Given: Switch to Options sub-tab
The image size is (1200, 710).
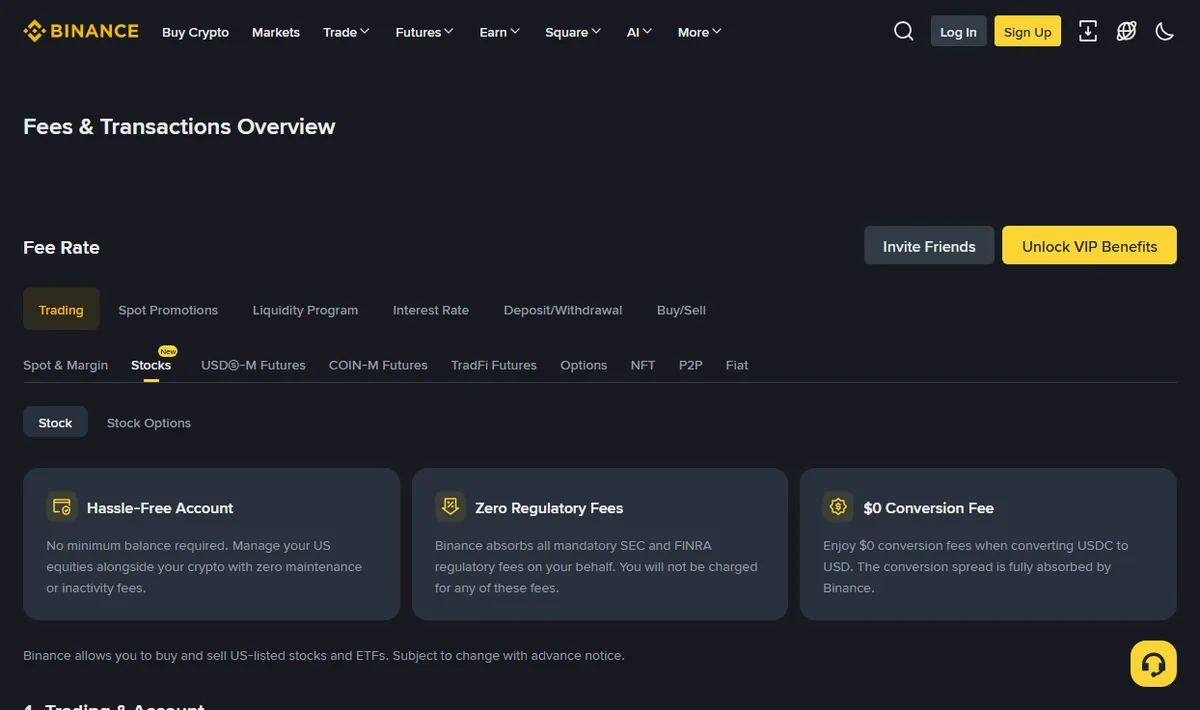Looking at the screenshot, I should tap(584, 365).
